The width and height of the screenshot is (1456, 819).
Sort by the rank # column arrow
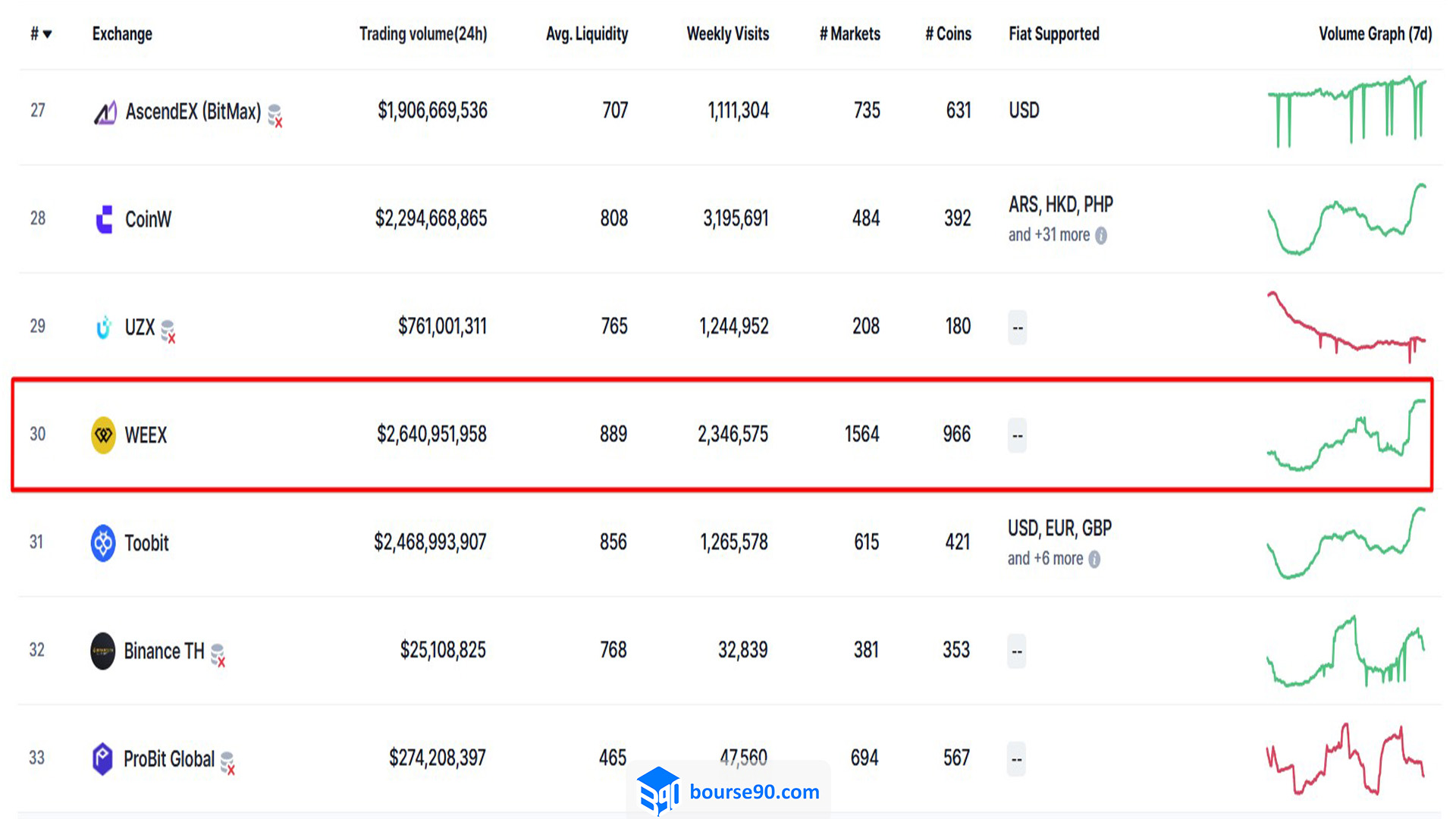(x=48, y=34)
